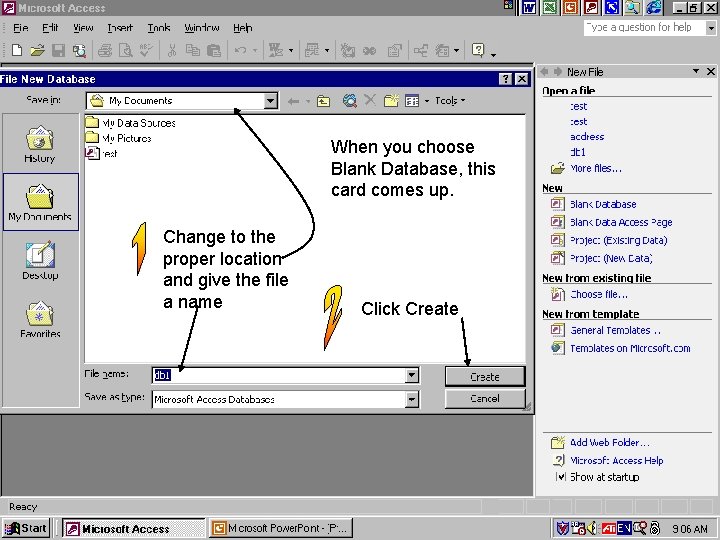Click the More files link
The image size is (720, 540).
596,169
